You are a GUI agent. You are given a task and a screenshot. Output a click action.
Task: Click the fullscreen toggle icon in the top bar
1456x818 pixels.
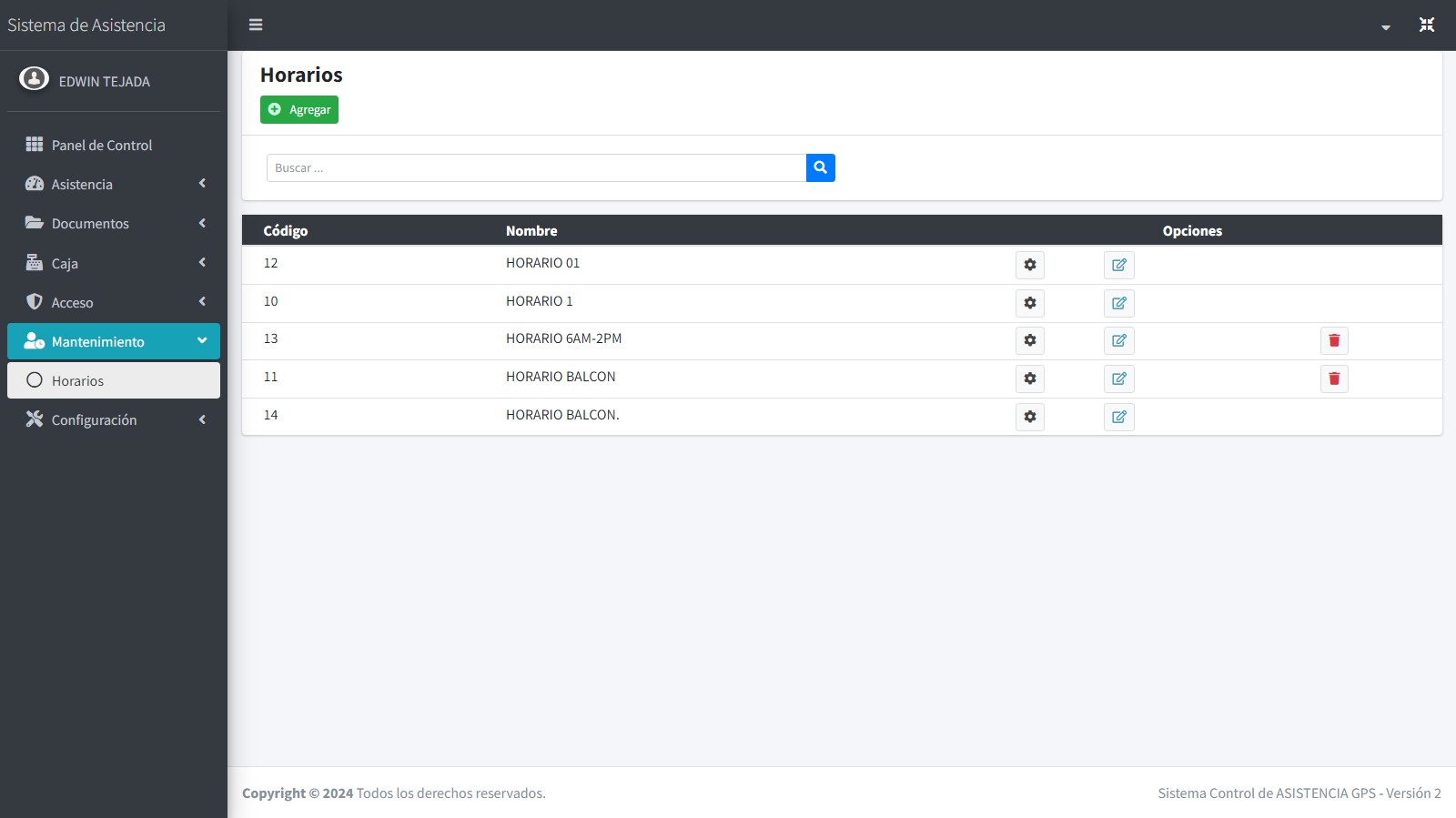click(x=1426, y=25)
